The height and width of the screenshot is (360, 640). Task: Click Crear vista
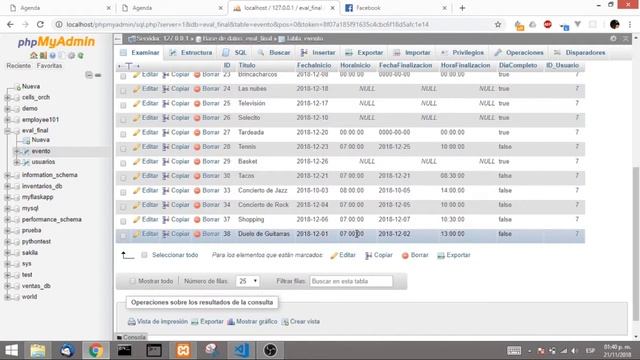pyautogui.click(x=301, y=322)
